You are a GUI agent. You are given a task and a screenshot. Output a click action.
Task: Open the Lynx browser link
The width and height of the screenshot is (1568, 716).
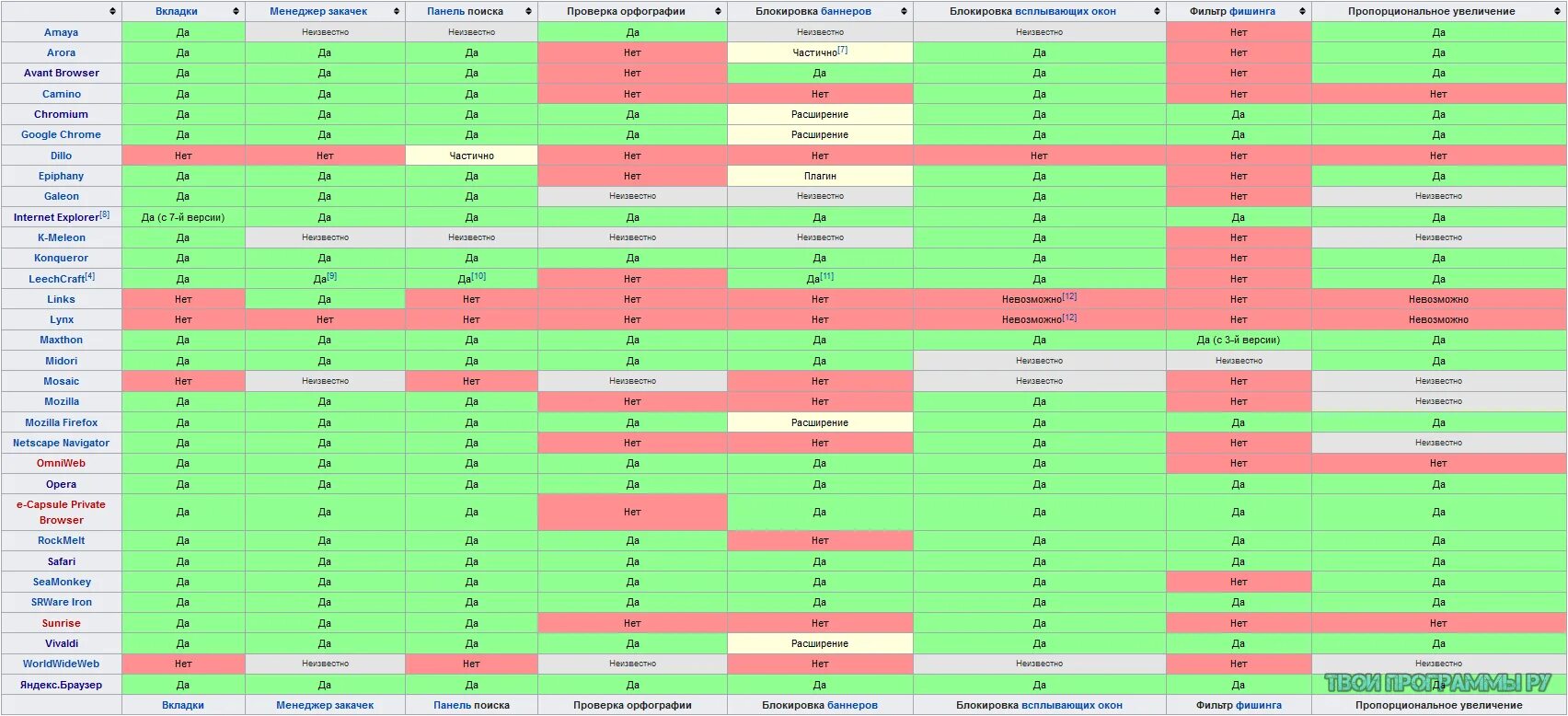(x=62, y=320)
